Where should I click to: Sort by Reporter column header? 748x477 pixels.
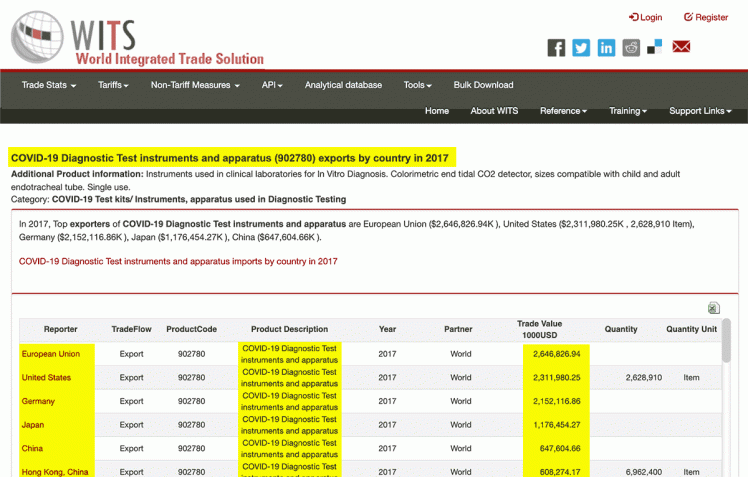61,329
